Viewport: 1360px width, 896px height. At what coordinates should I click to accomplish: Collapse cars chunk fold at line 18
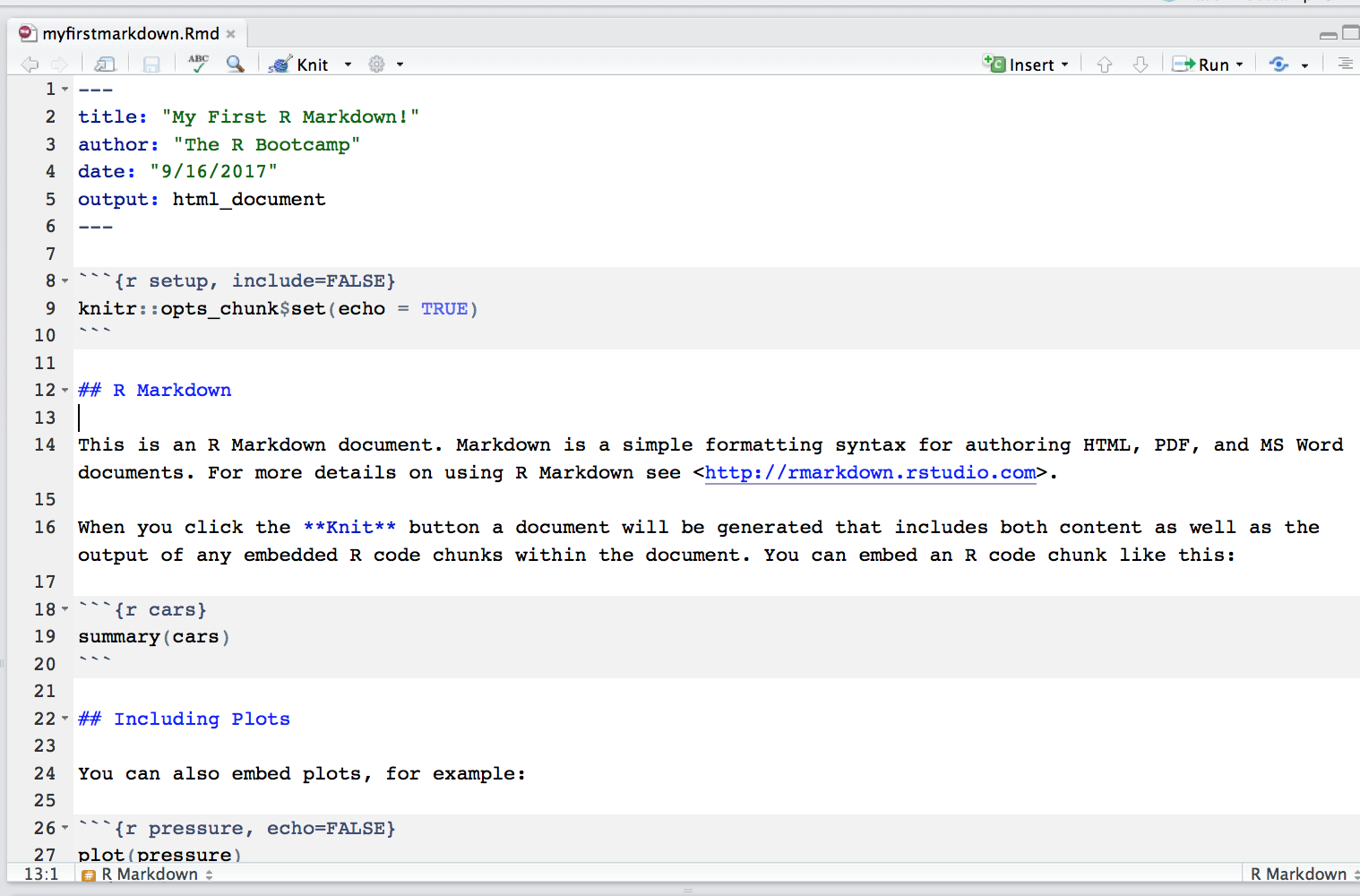(x=65, y=609)
